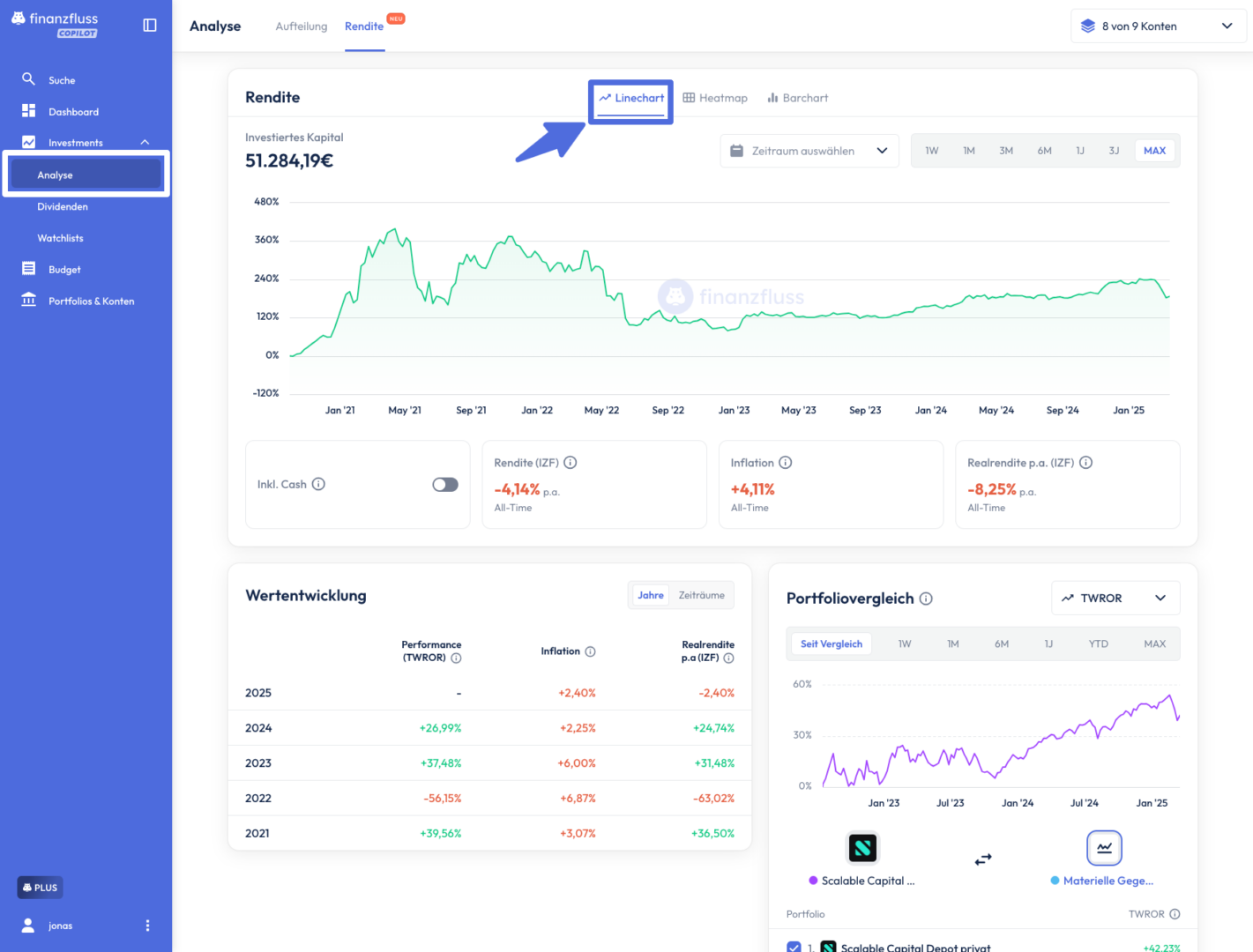Viewport: 1253px width, 952px height.
Task: Click info icon next to Realrendite p.a. (IZF) card
Action: click(1086, 463)
